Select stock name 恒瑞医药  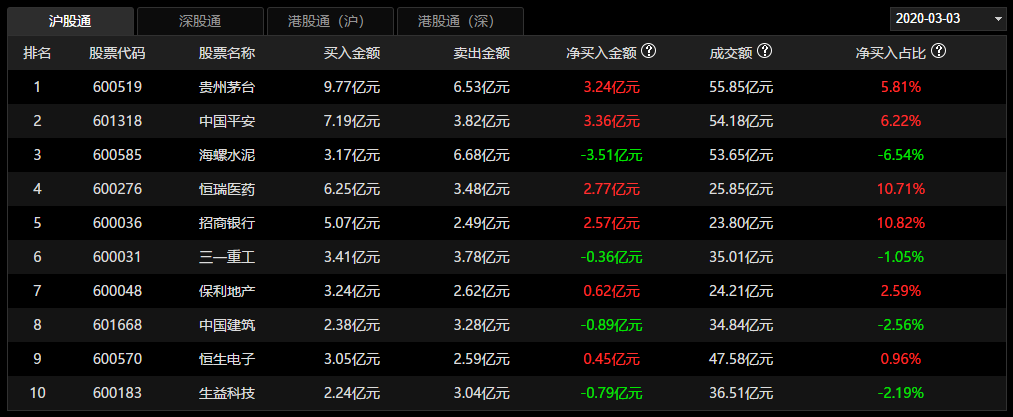227,189
